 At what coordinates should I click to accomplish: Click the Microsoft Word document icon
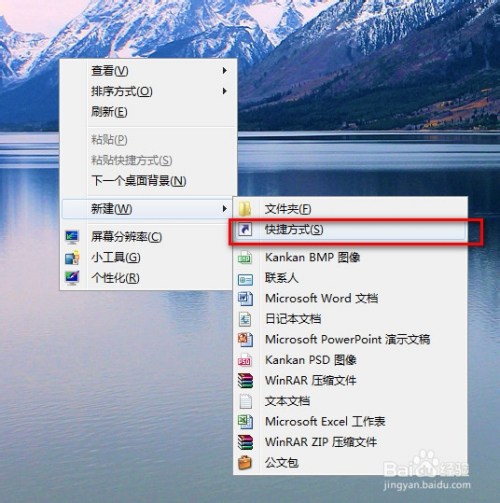[x=245, y=298]
